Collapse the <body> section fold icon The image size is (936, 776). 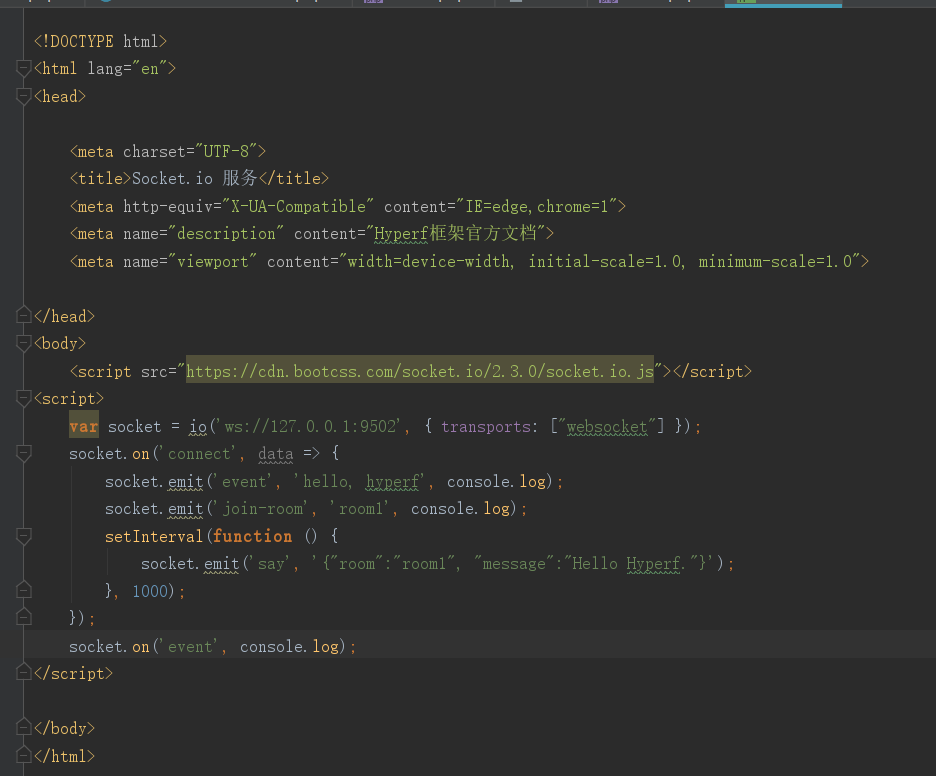(x=23, y=343)
